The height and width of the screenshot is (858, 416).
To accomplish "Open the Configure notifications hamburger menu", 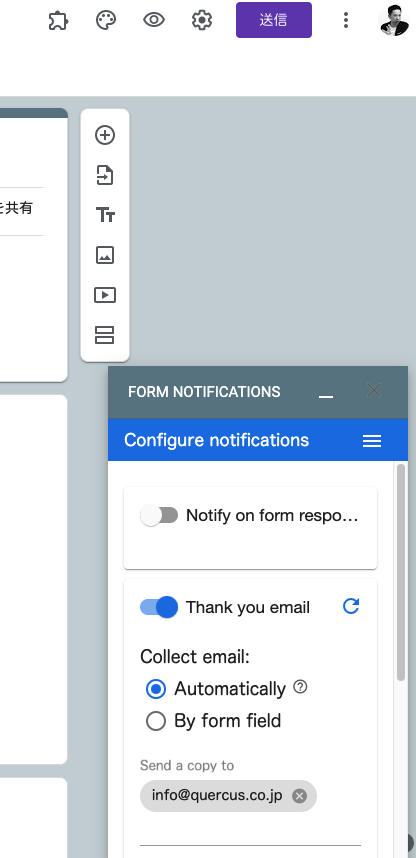I will pos(372,441).
